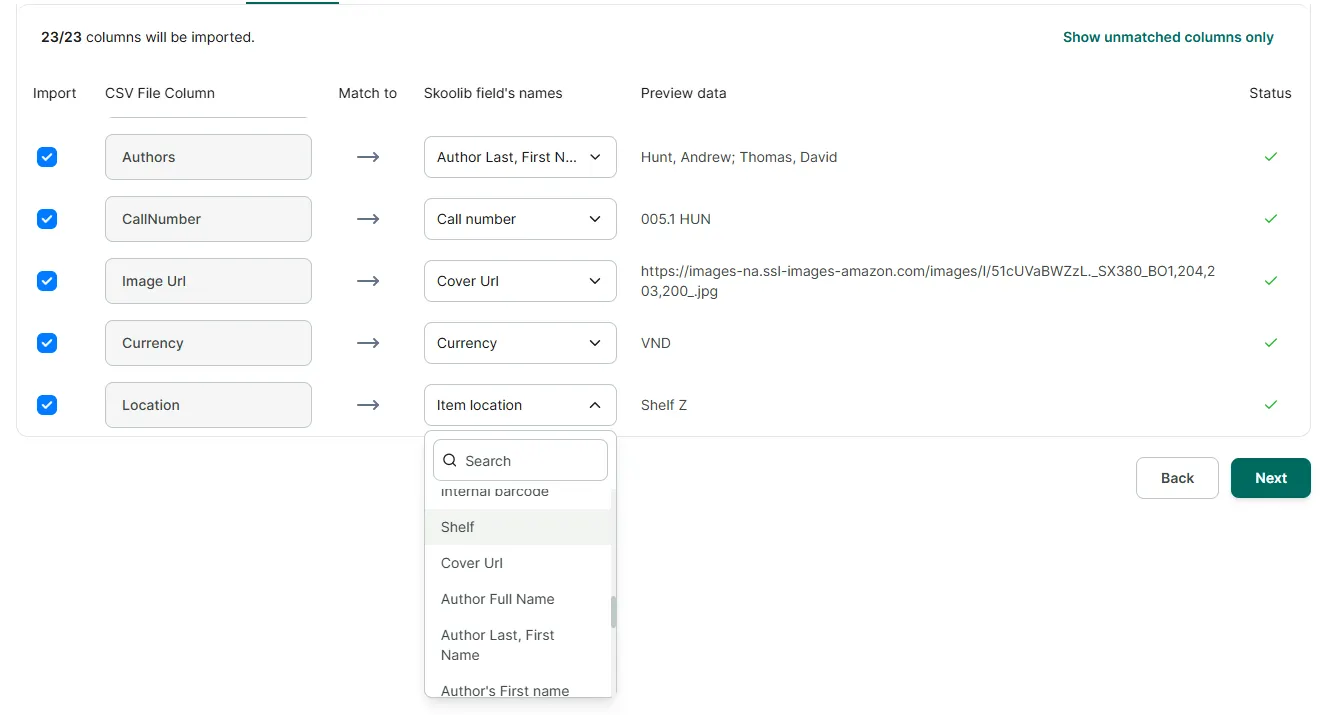1322x715 pixels.
Task: Click the green checkmark status for Currency
Action: click(1270, 343)
